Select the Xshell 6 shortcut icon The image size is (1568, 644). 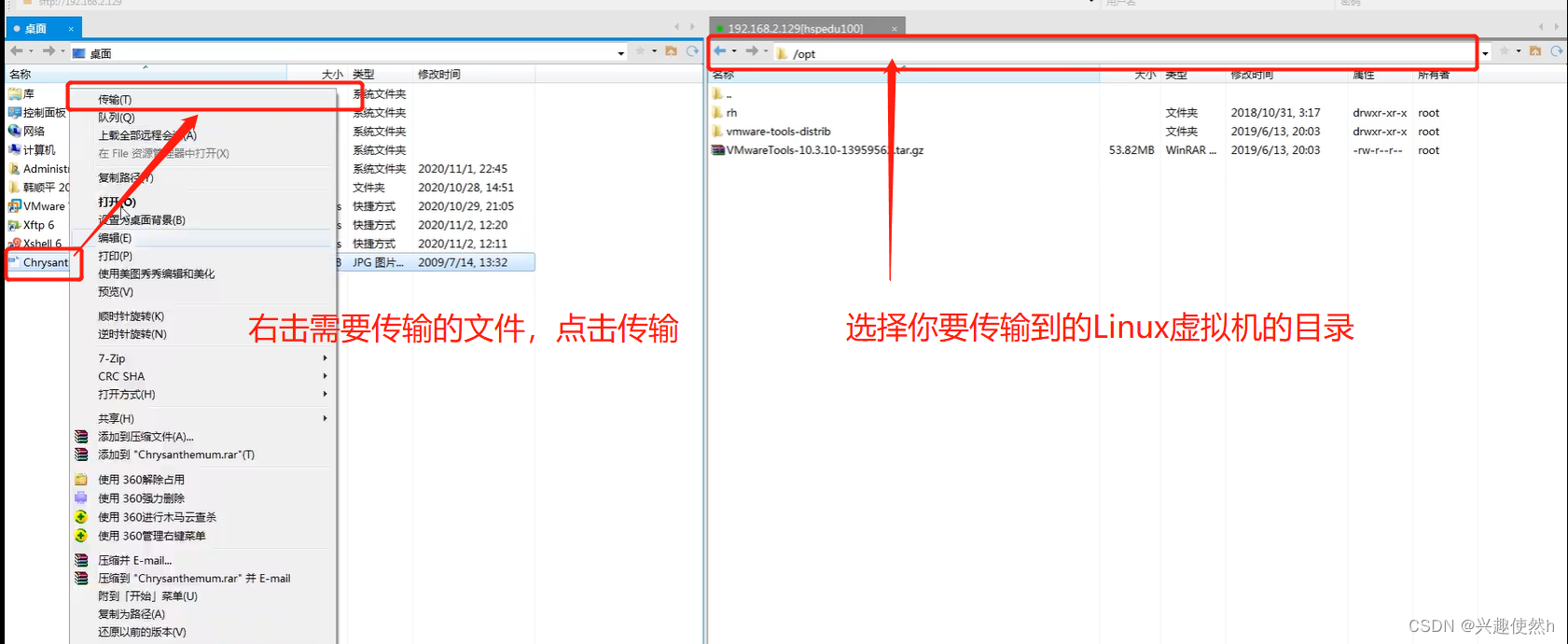(x=15, y=244)
